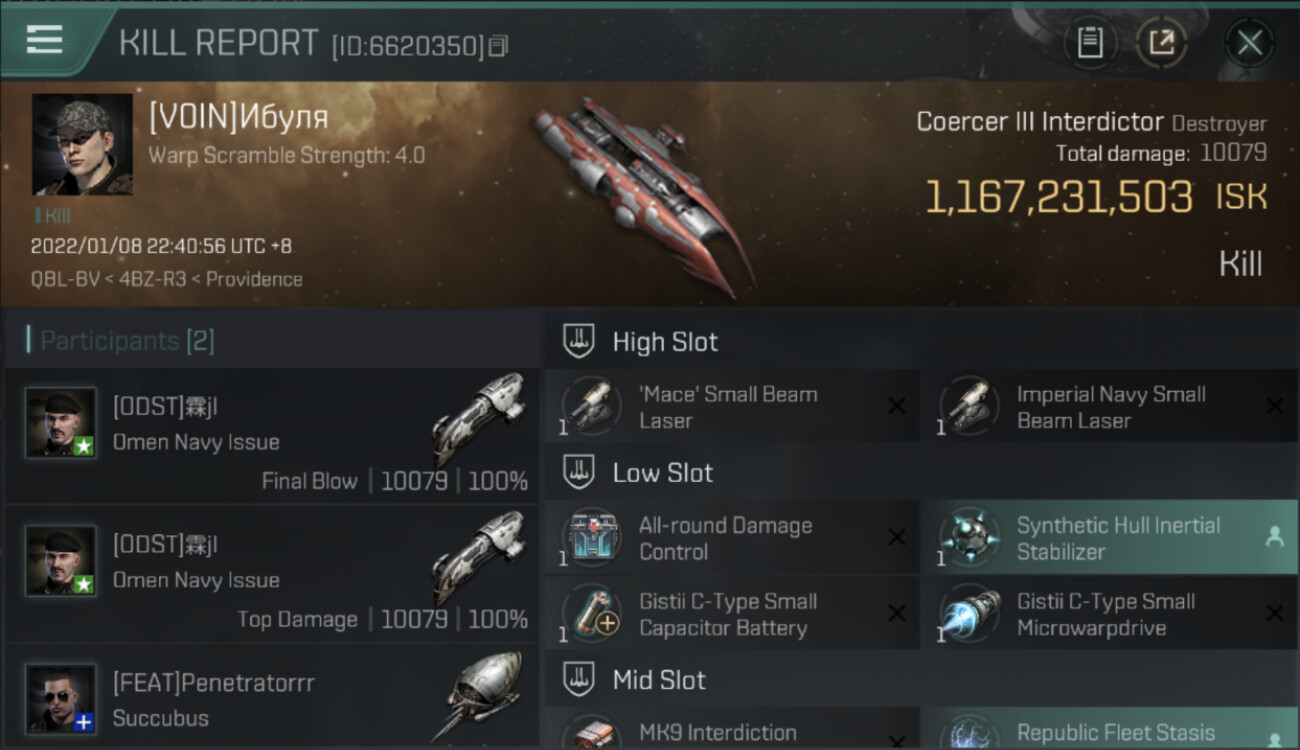Screen dimensions: 1300x750
Task: Click X mark beside All-round Damage Control
Action: pyautogui.click(x=897, y=537)
